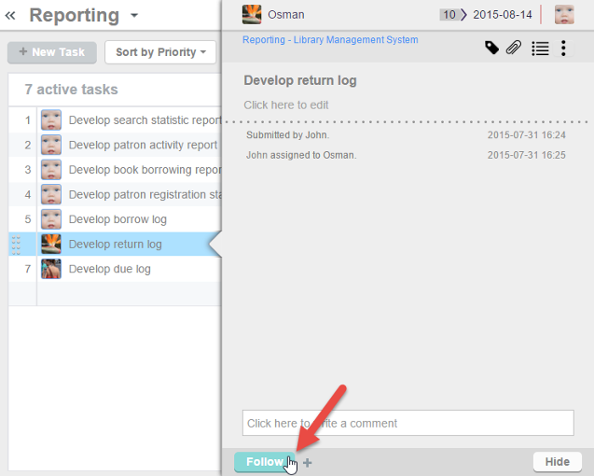Change the due date 2015-08-14
The height and width of the screenshot is (476, 594).
tap(502, 15)
